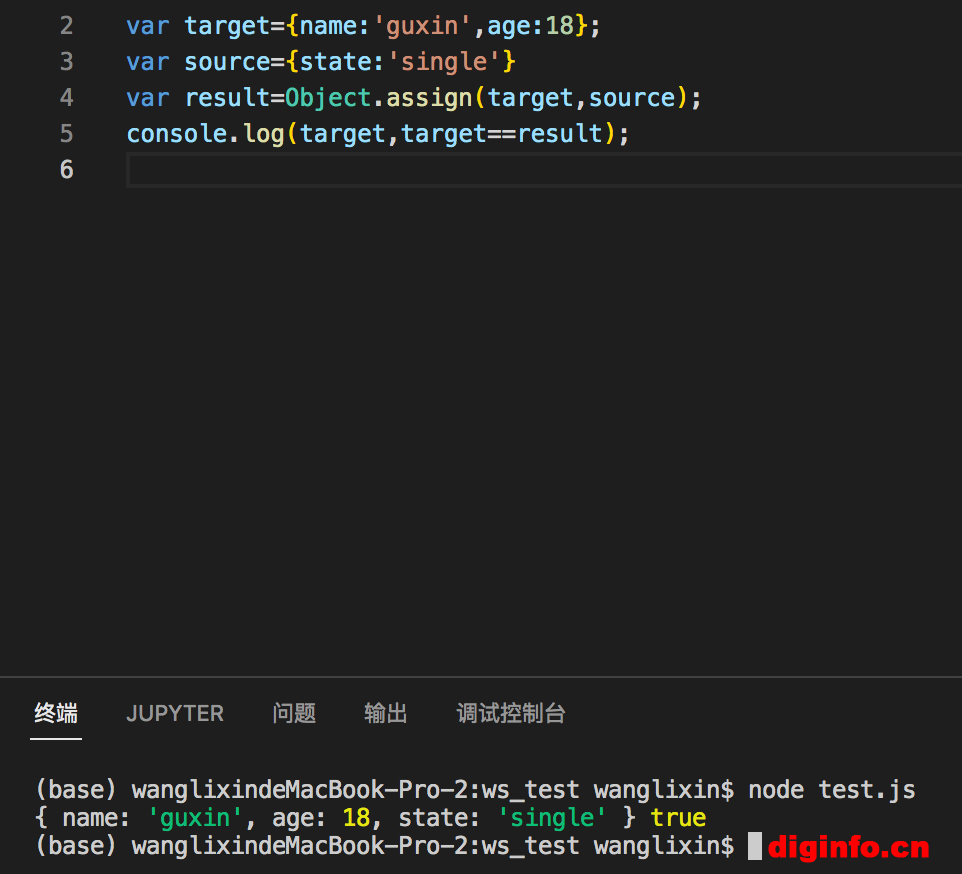
Task: Place cursor on empty editor line 6
Action: [544, 170]
